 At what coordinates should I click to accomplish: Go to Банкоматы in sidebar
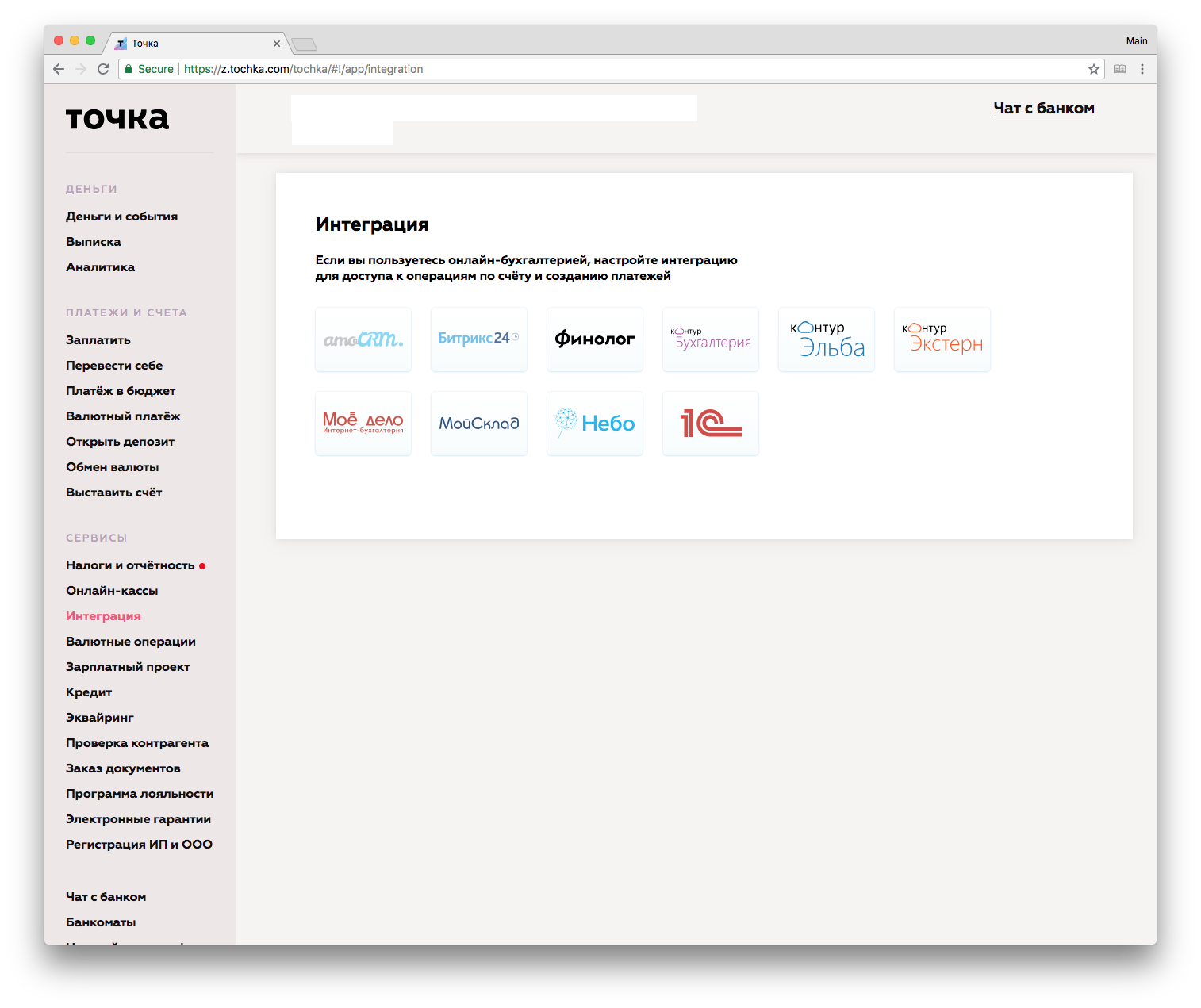click(101, 922)
